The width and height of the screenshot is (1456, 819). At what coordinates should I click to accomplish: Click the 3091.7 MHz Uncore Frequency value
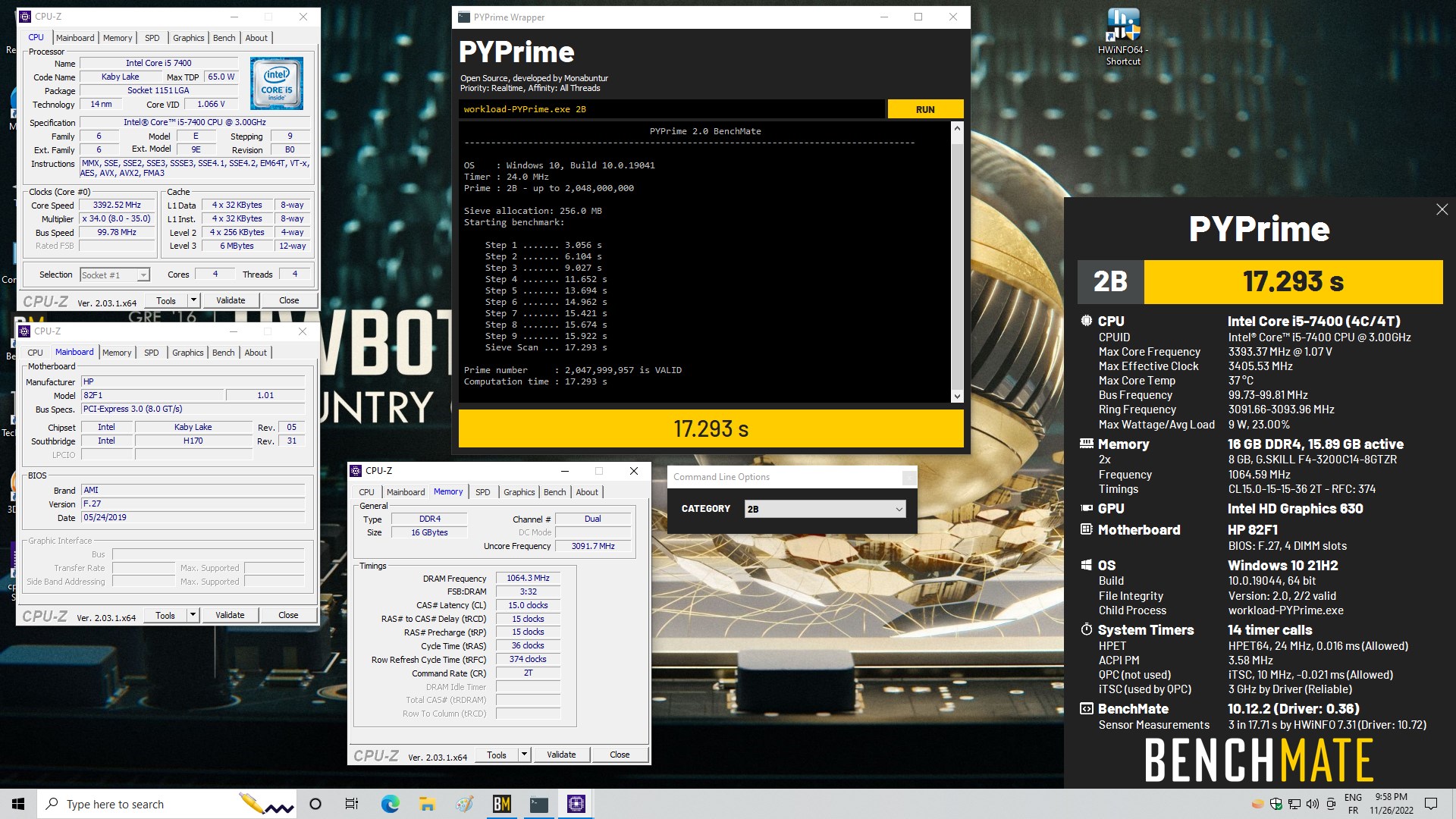click(593, 546)
